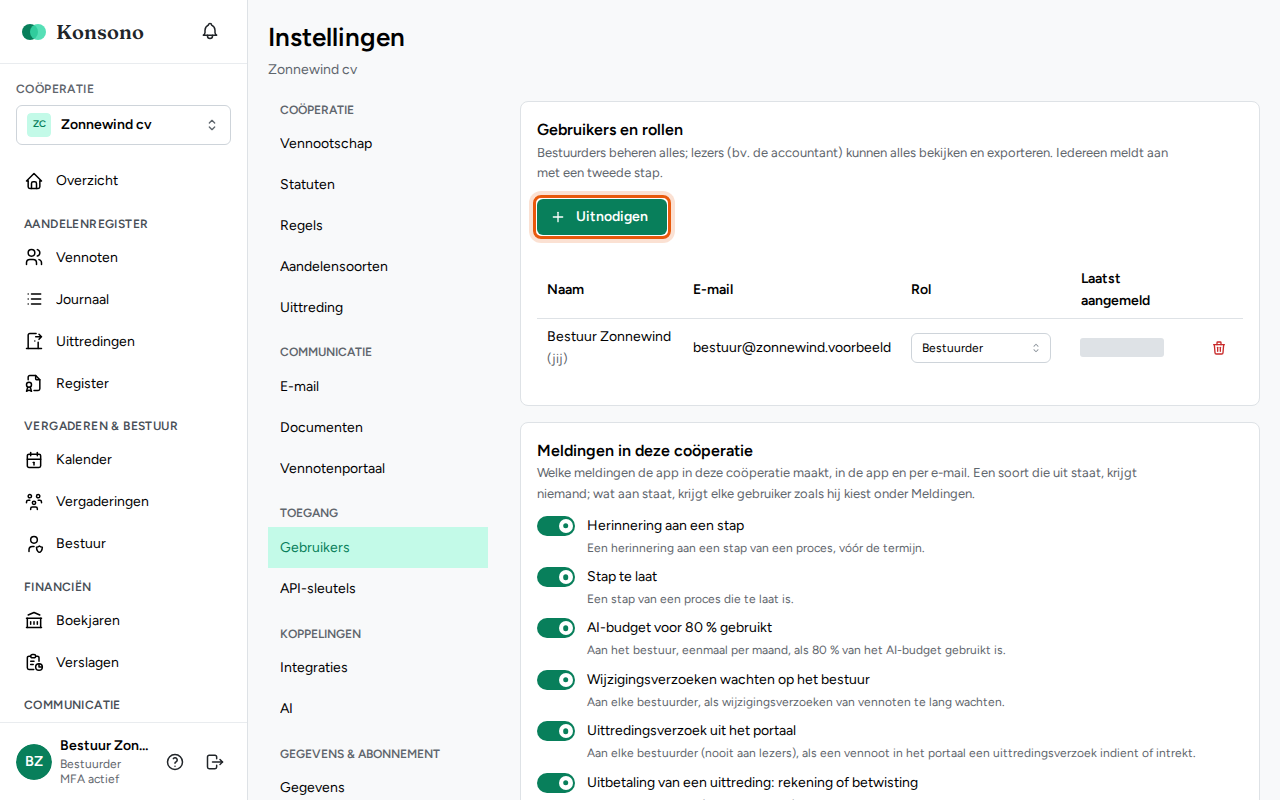The width and height of the screenshot is (1280, 800).
Task: Open Verslagen sidebar icon
Action: 34,663
